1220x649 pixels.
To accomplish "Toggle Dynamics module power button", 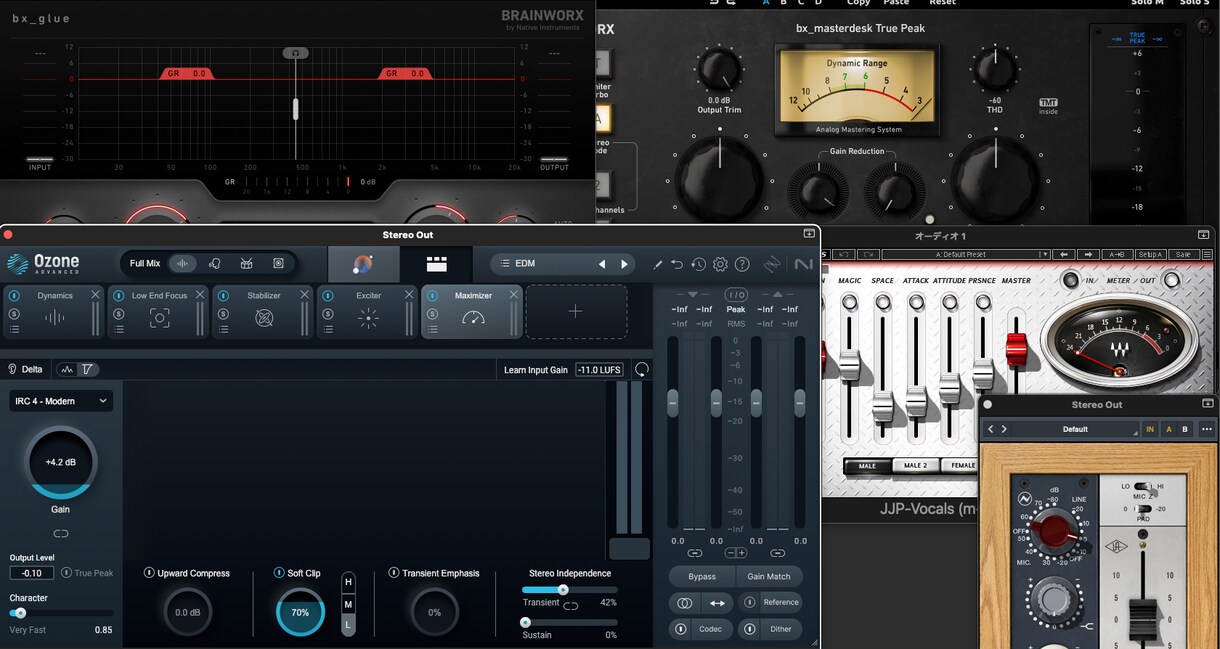I will point(15,296).
